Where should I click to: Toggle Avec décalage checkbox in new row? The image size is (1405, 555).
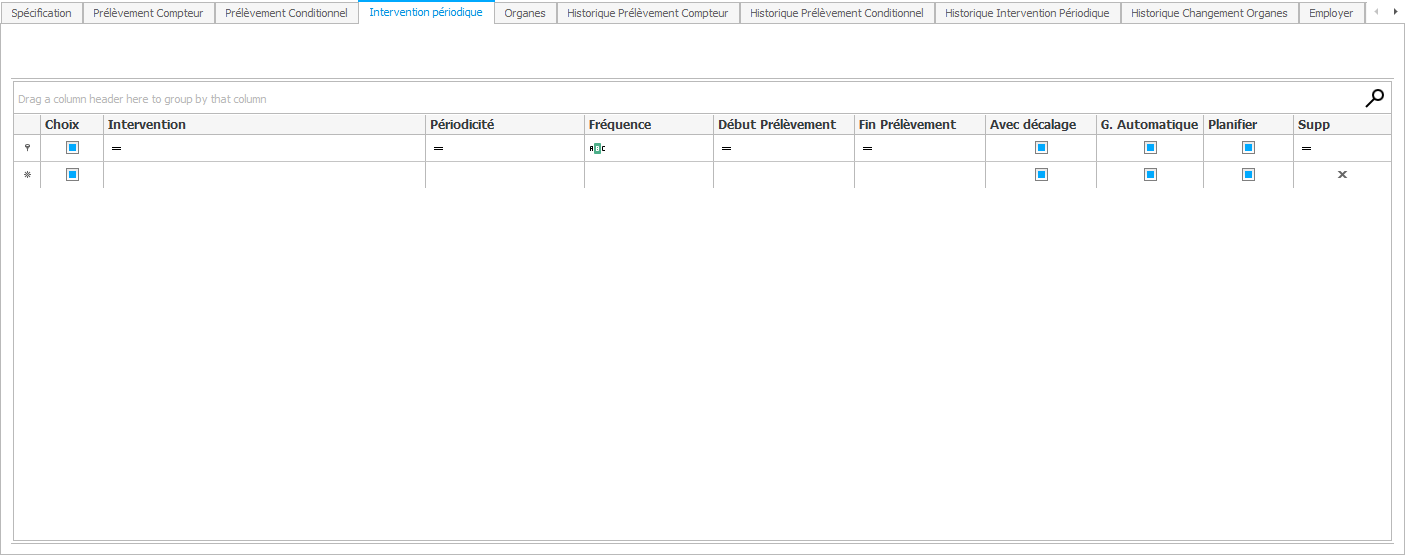1041,175
